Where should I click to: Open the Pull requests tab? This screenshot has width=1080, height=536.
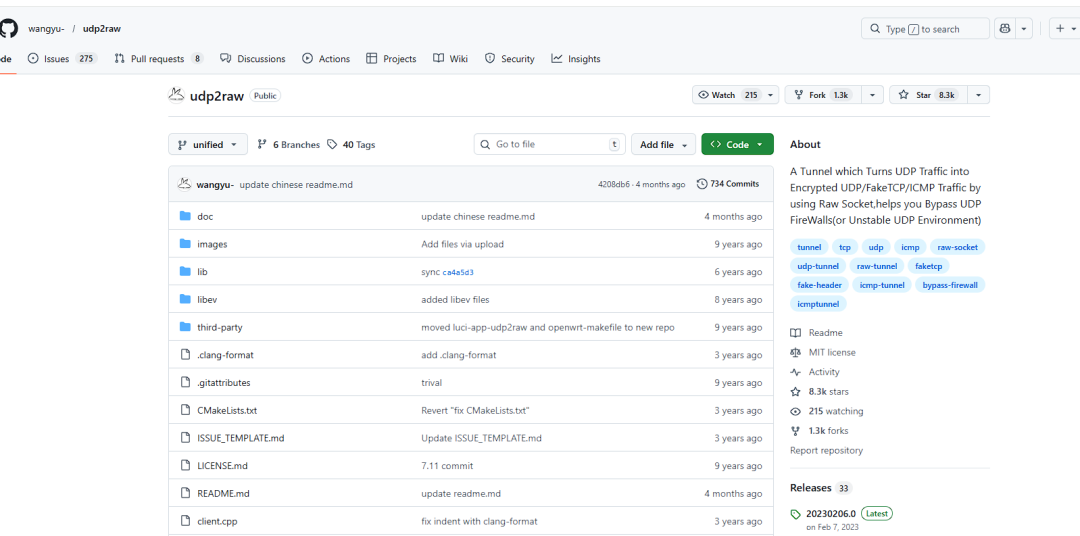coord(159,59)
